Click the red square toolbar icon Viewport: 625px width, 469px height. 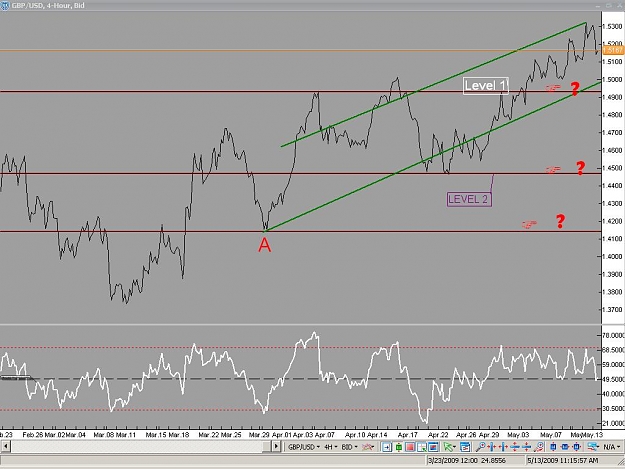(410, 447)
